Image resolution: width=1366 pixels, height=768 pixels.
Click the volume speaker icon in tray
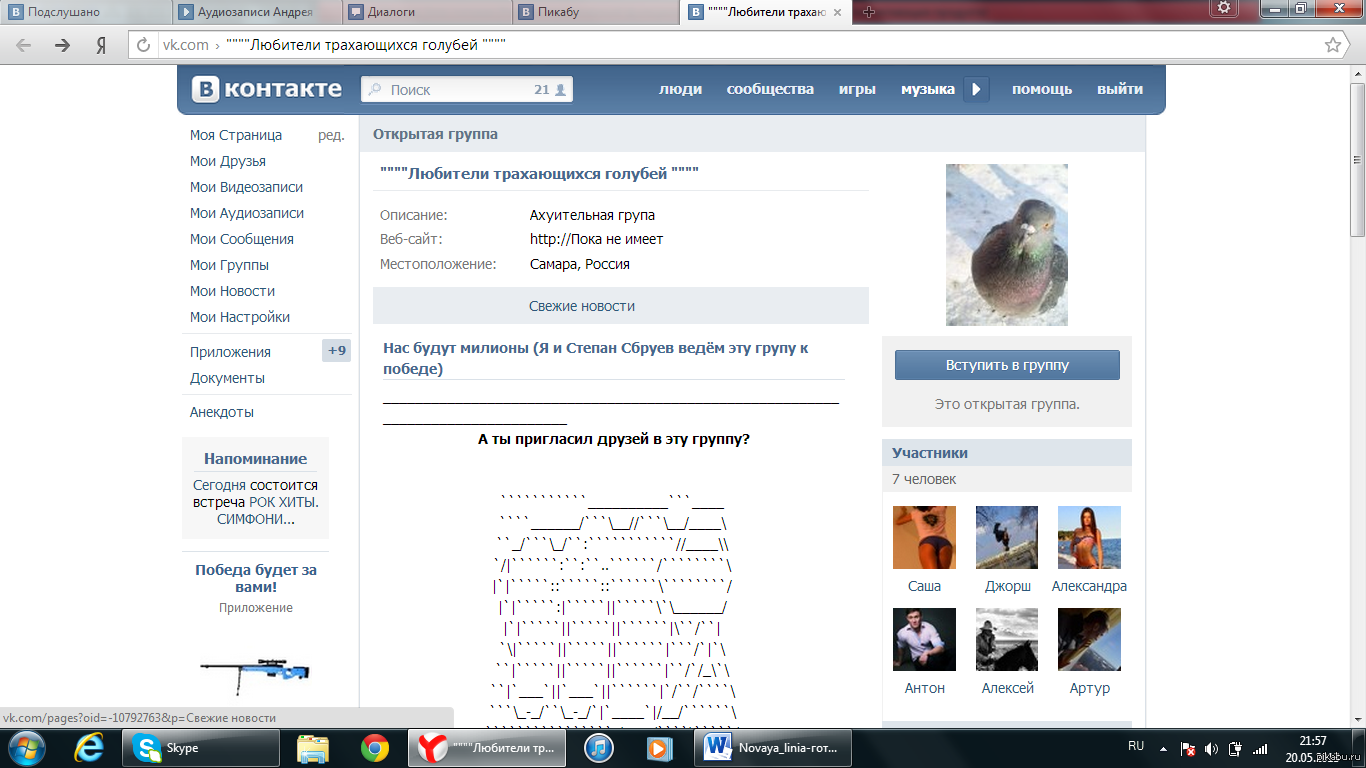[x=1211, y=748]
